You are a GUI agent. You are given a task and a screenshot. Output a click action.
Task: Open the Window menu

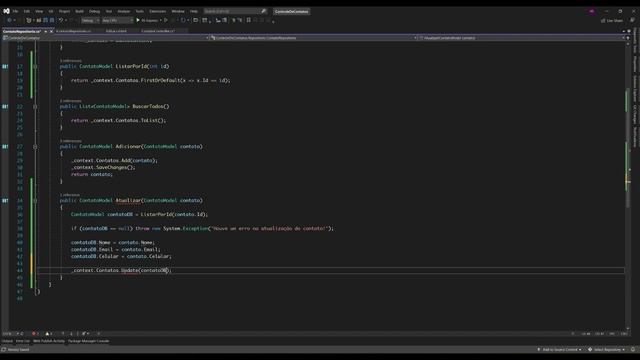(178, 11)
